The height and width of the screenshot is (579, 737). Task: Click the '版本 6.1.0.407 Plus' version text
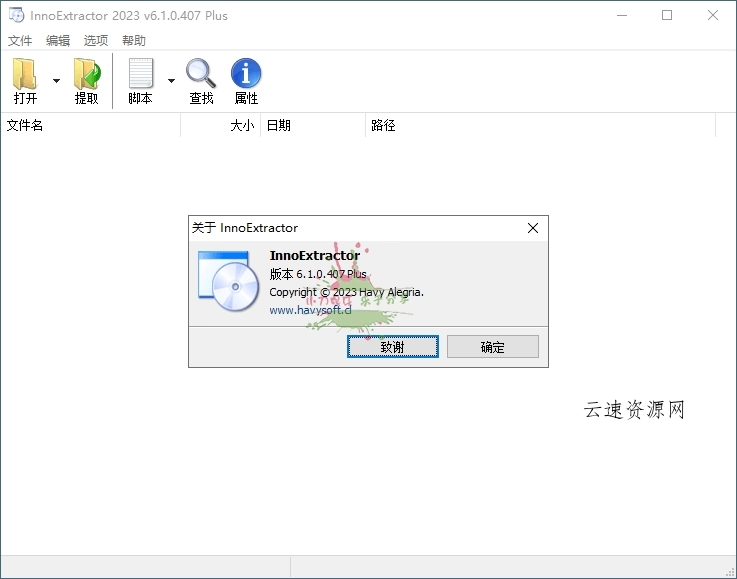coord(318,274)
